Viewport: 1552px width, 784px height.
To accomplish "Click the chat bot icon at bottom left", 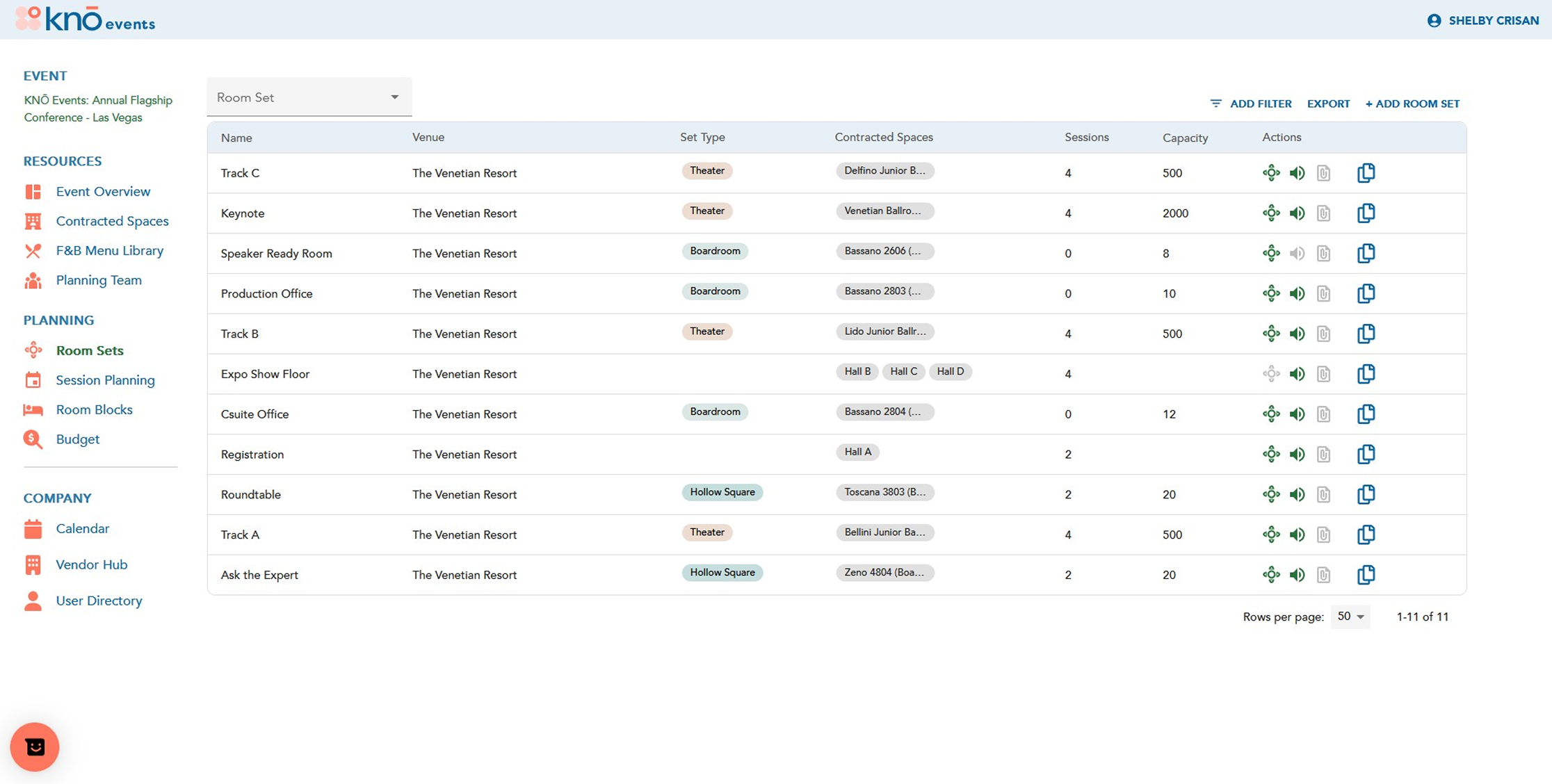I will [35, 746].
